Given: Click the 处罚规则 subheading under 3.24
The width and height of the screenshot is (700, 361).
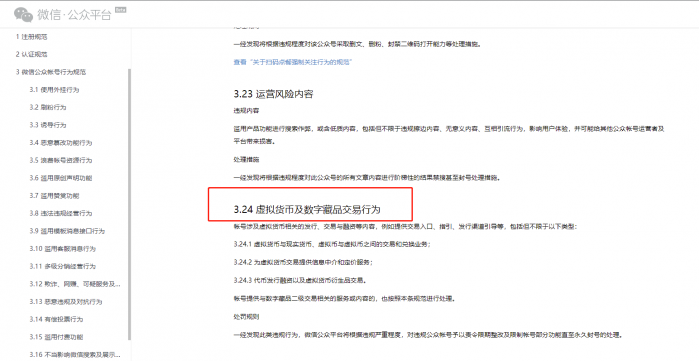Looking at the screenshot, I should click(x=246, y=317).
